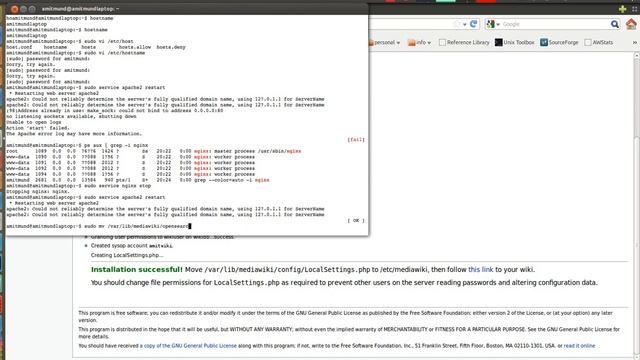Viewport: 640px width, 360px height.
Task: Click the 'Created sysop account' line
Action: coord(132,246)
